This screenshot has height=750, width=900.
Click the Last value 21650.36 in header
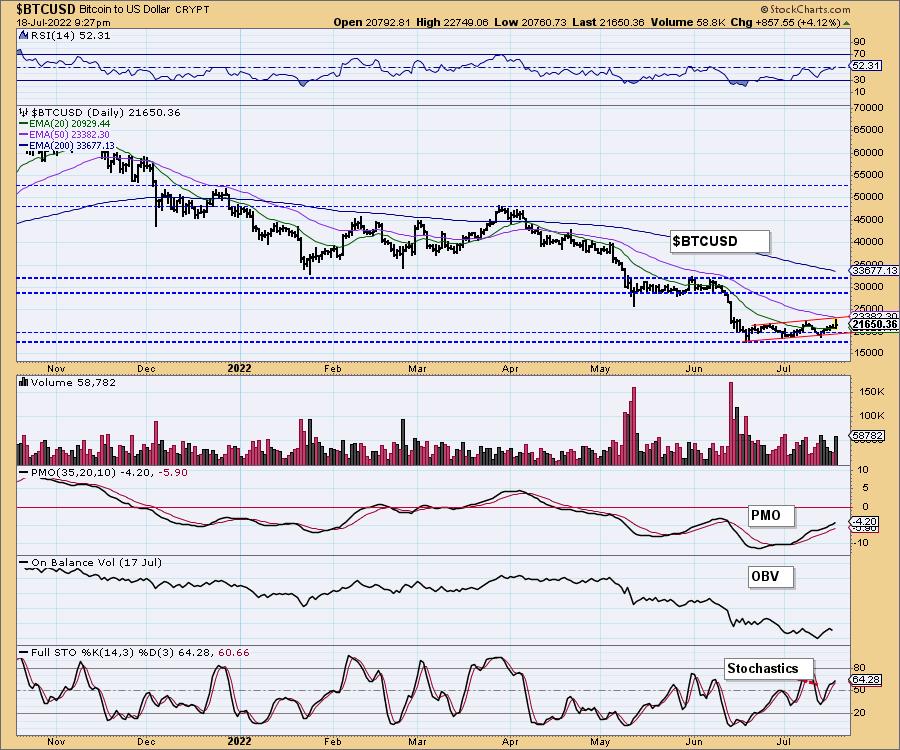(622, 23)
